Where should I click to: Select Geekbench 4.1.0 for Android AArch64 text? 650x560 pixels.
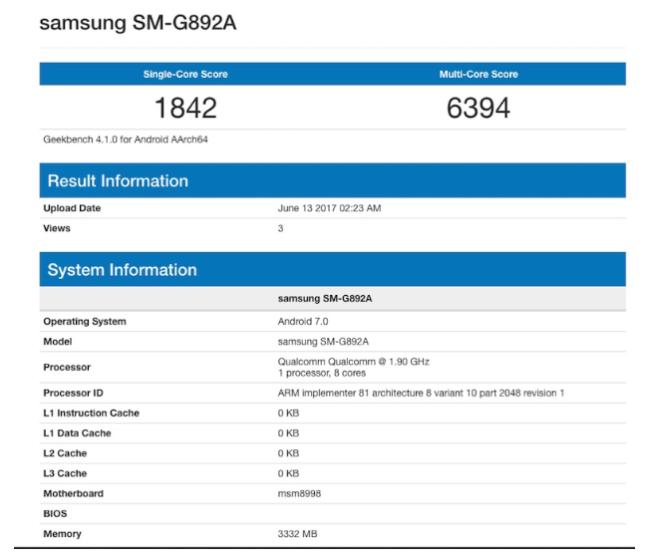[125, 140]
